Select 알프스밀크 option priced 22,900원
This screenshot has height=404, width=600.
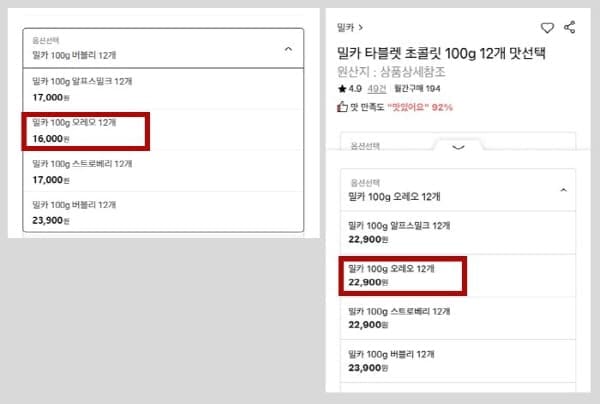click(458, 233)
